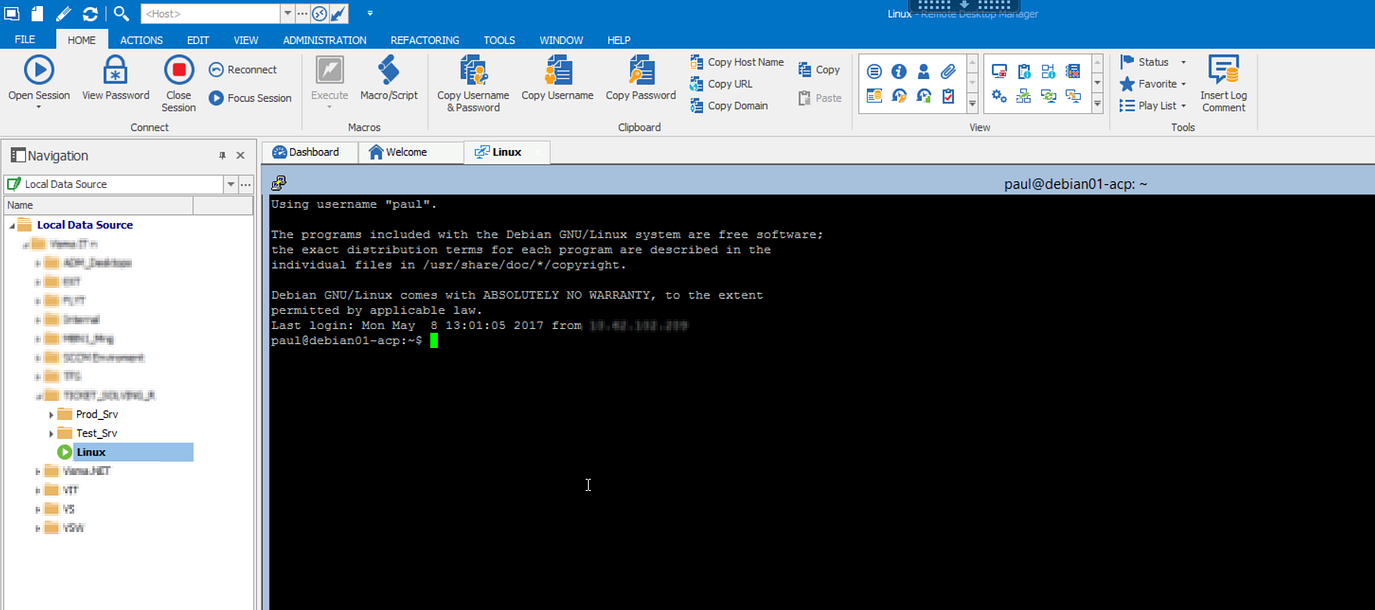Screen dimensions: 1375x610
Task: Open the Open Session dropdown arrow
Action: pyautogui.click(x=39, y=107)
